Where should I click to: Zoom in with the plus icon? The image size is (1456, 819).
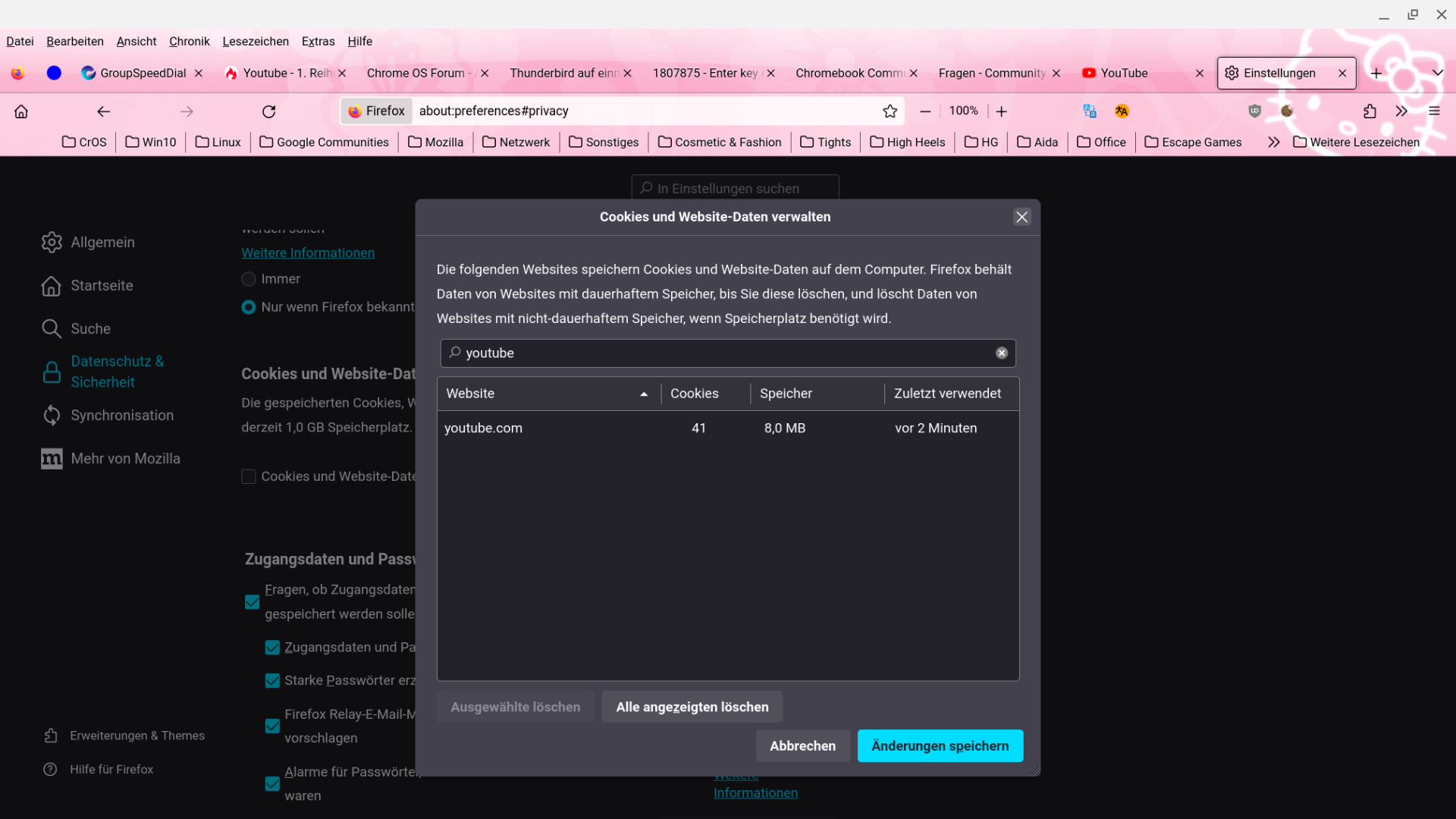click(1001, 111)
